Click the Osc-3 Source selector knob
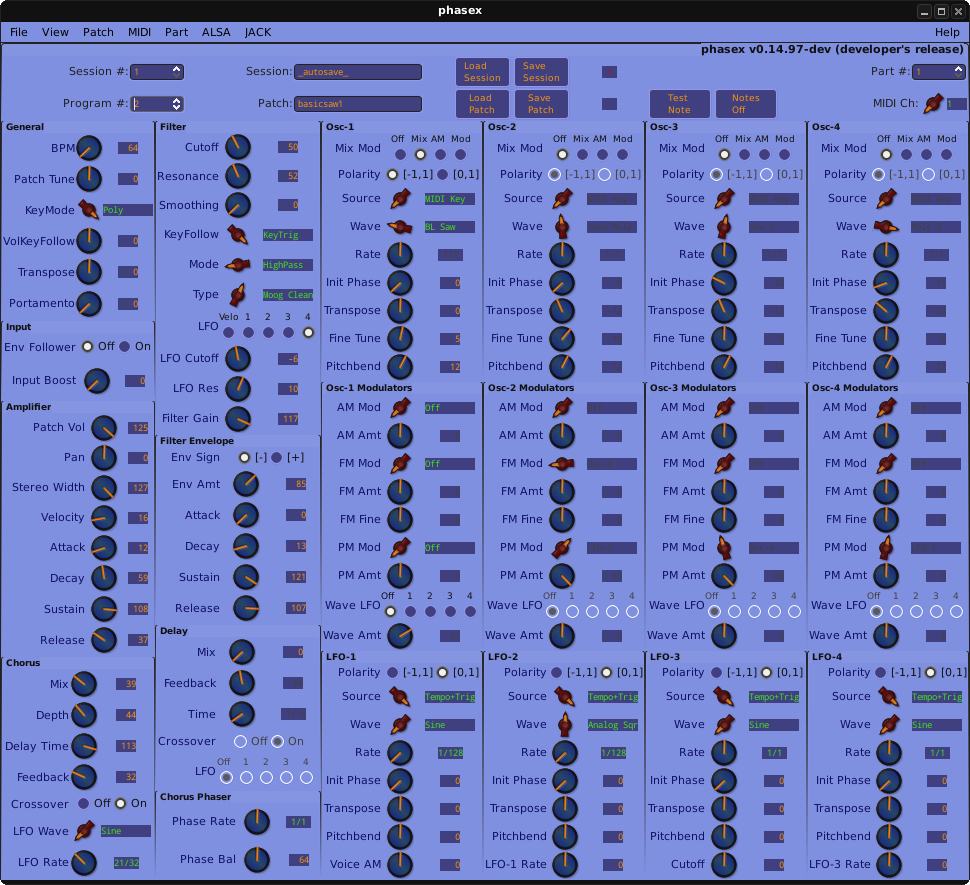Screen dimensions: 970x885 724,199
